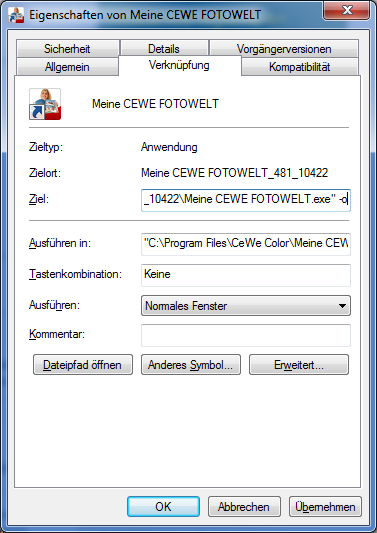Switch to the Allgemein tab
This screenshot has height=533, width=377.
click(67, 67)
